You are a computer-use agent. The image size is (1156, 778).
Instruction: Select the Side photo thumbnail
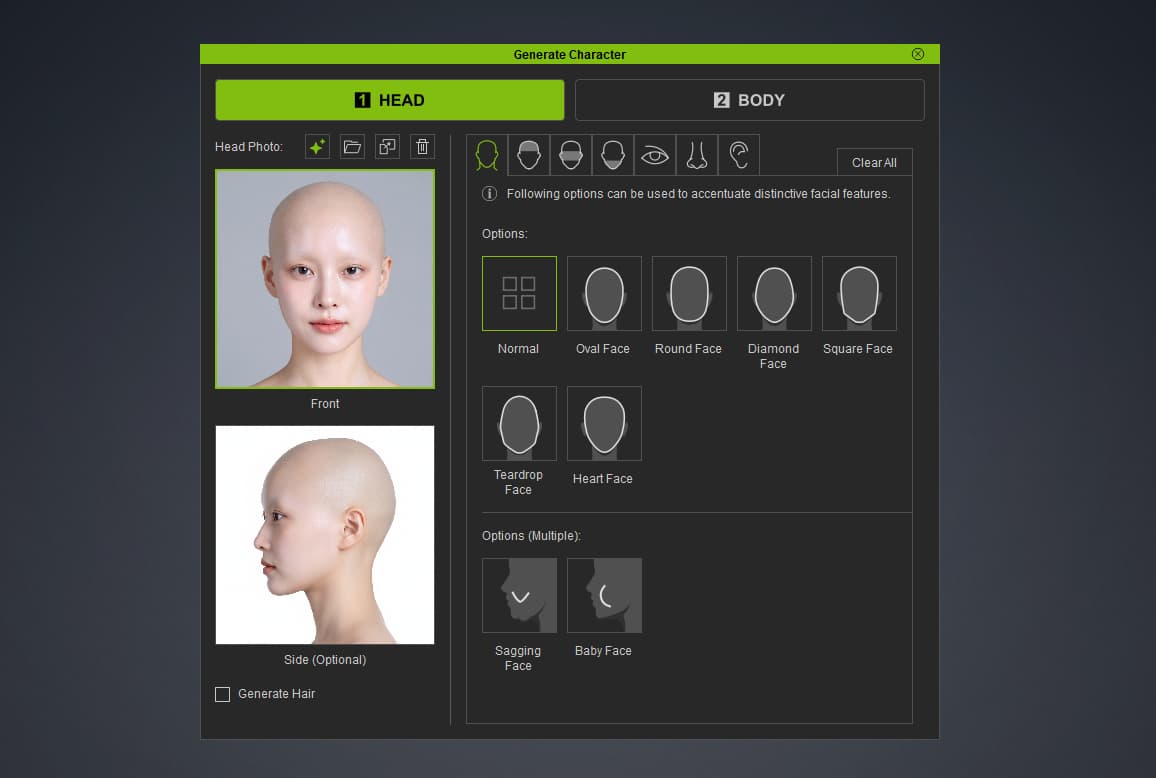point(324,535)
